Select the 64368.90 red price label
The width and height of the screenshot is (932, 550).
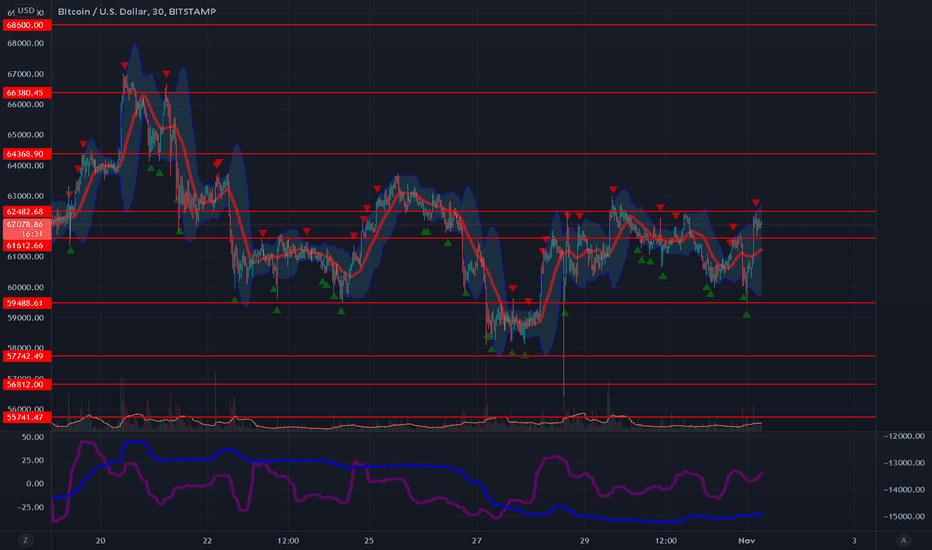click(x=27, y=154)
